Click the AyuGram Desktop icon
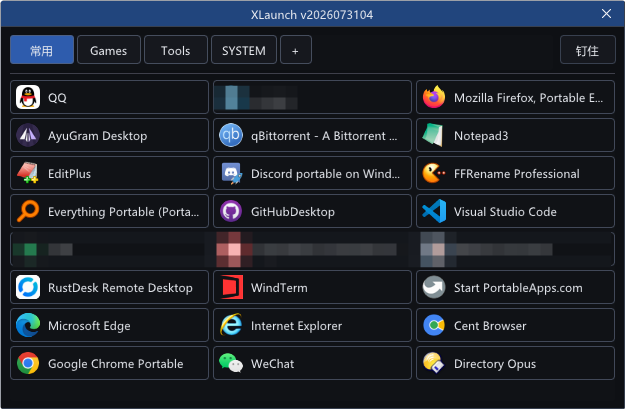Screen dimensions: 625x409 click(28, 136)
